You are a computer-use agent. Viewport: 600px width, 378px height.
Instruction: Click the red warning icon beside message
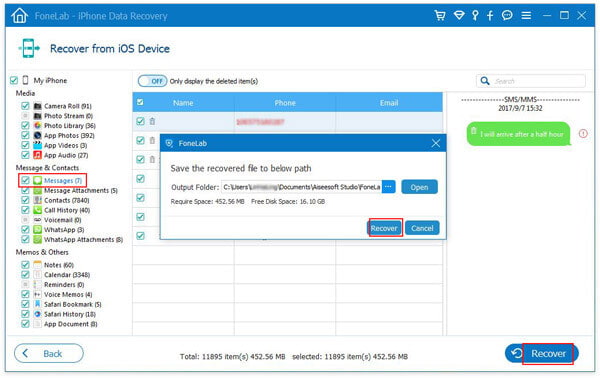(x=583, y=134)
